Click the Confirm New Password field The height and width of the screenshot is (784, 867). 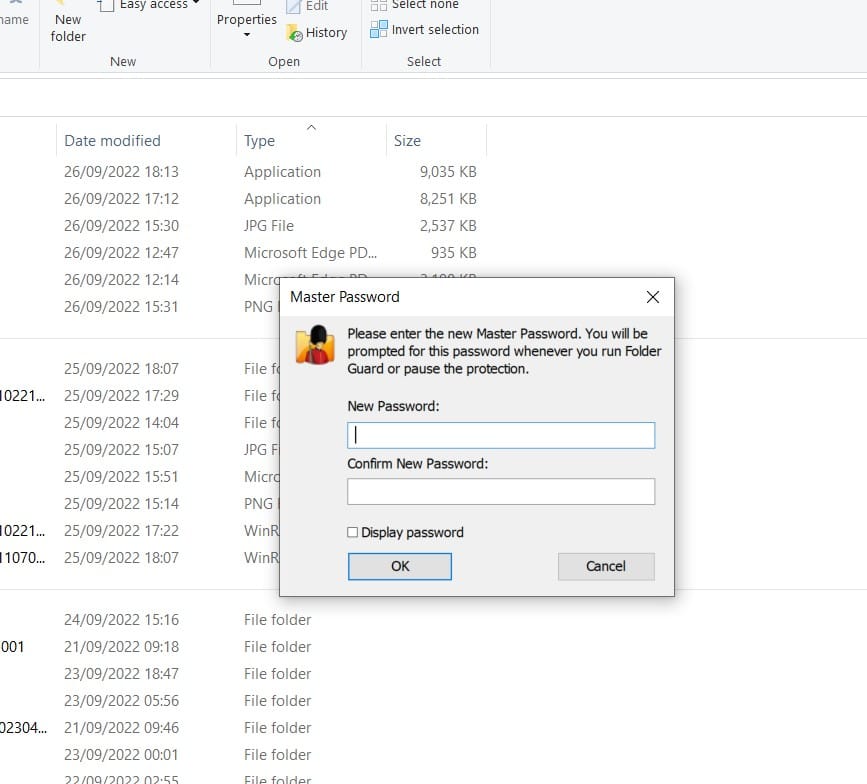tap(501, 492)
